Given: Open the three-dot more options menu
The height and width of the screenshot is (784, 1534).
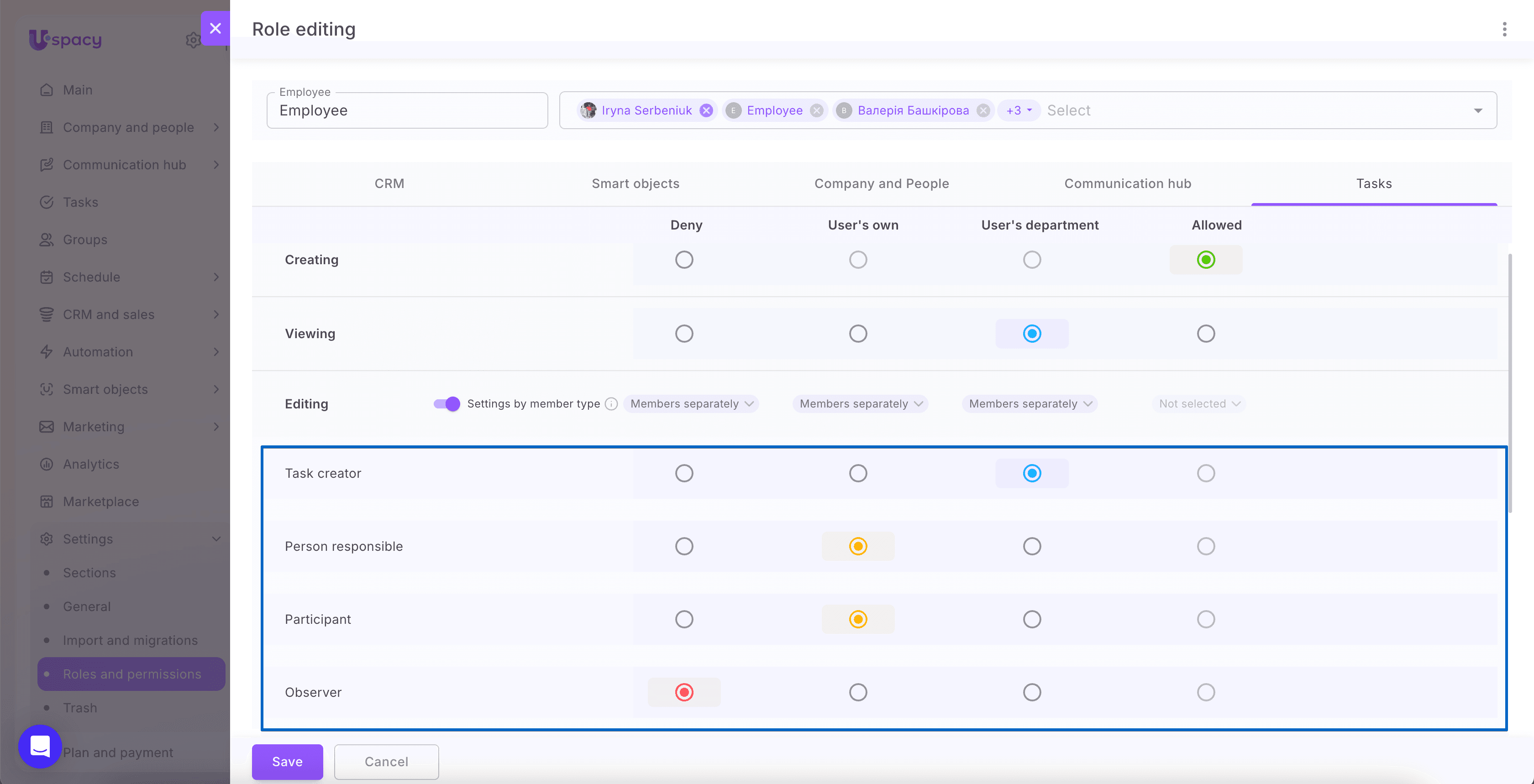Looking at the screenshot, I should [1504, 29].
